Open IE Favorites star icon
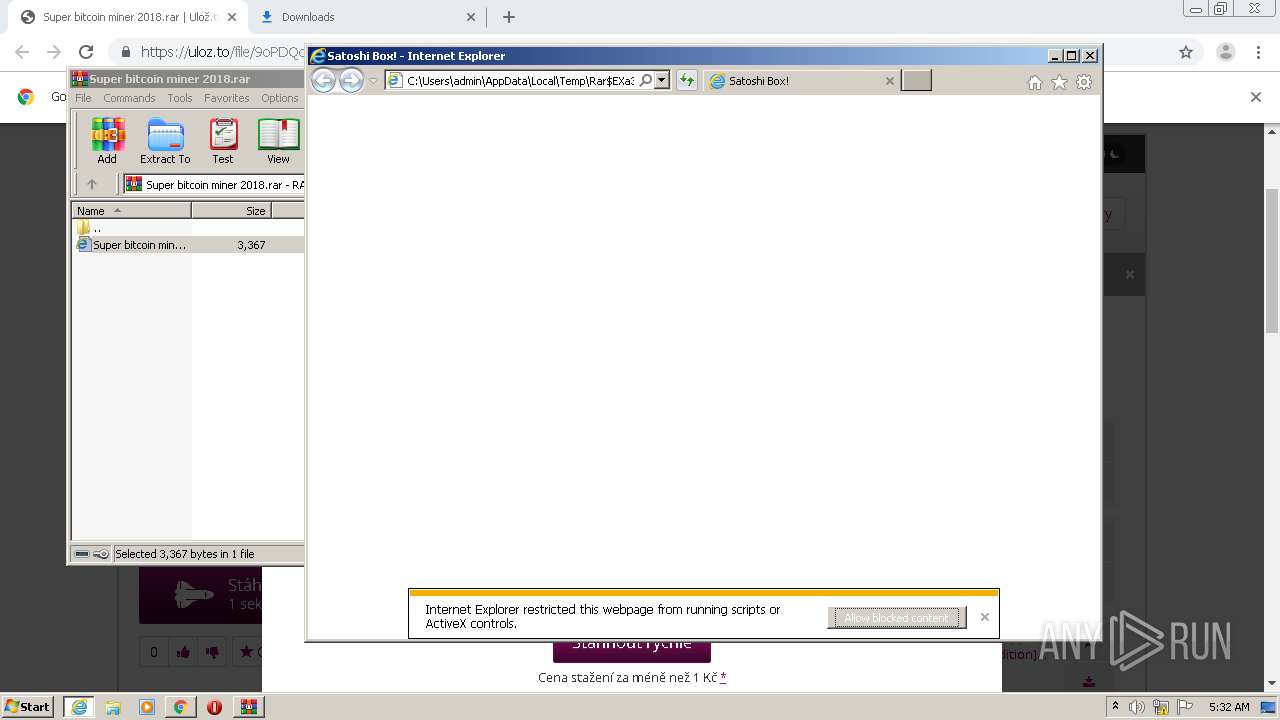The width and height of the screenshot is (1280, 720). pos(1060,82)
